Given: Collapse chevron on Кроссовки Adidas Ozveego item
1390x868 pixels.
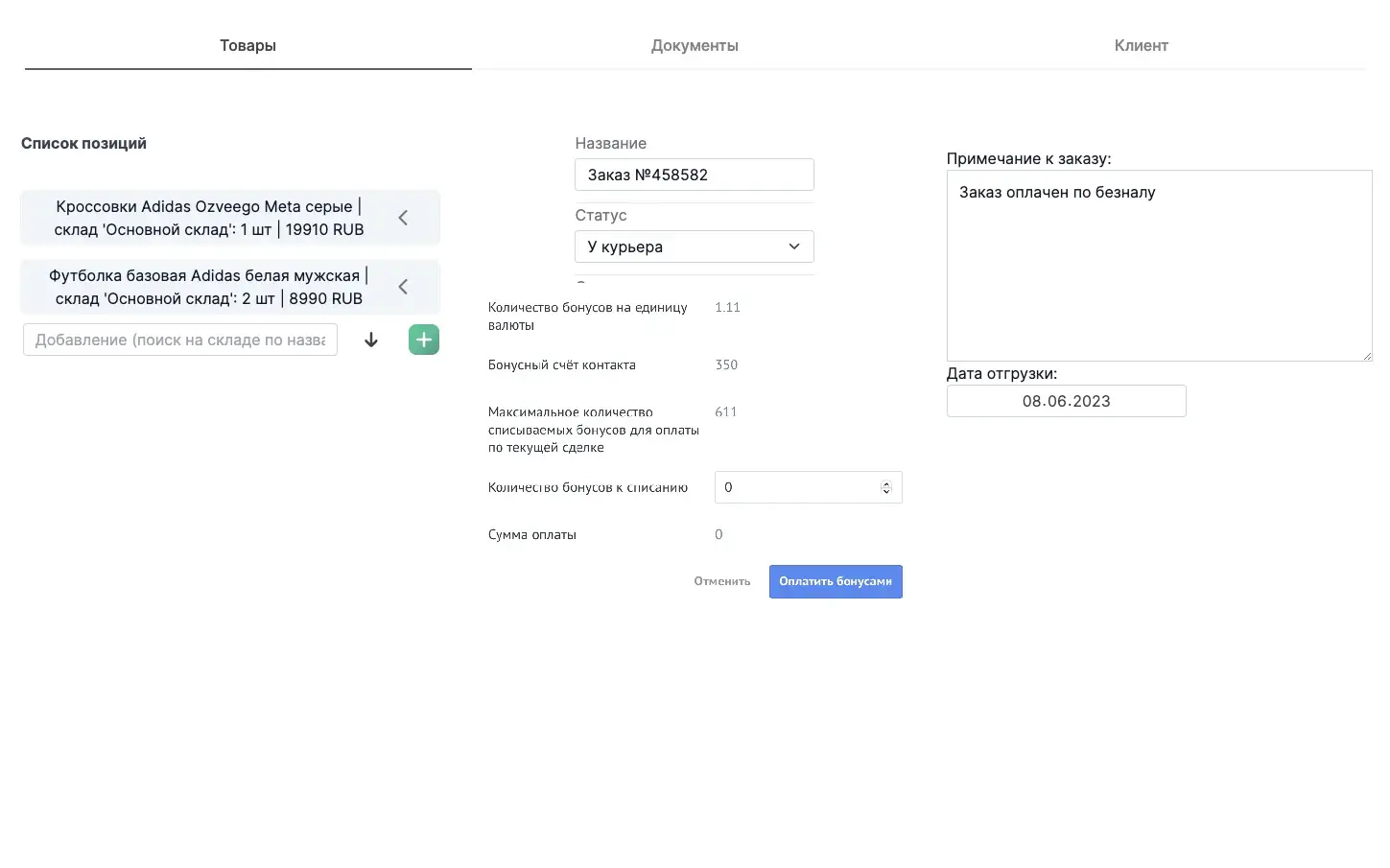Looking at the screenshot, I should tap(403, 218).
